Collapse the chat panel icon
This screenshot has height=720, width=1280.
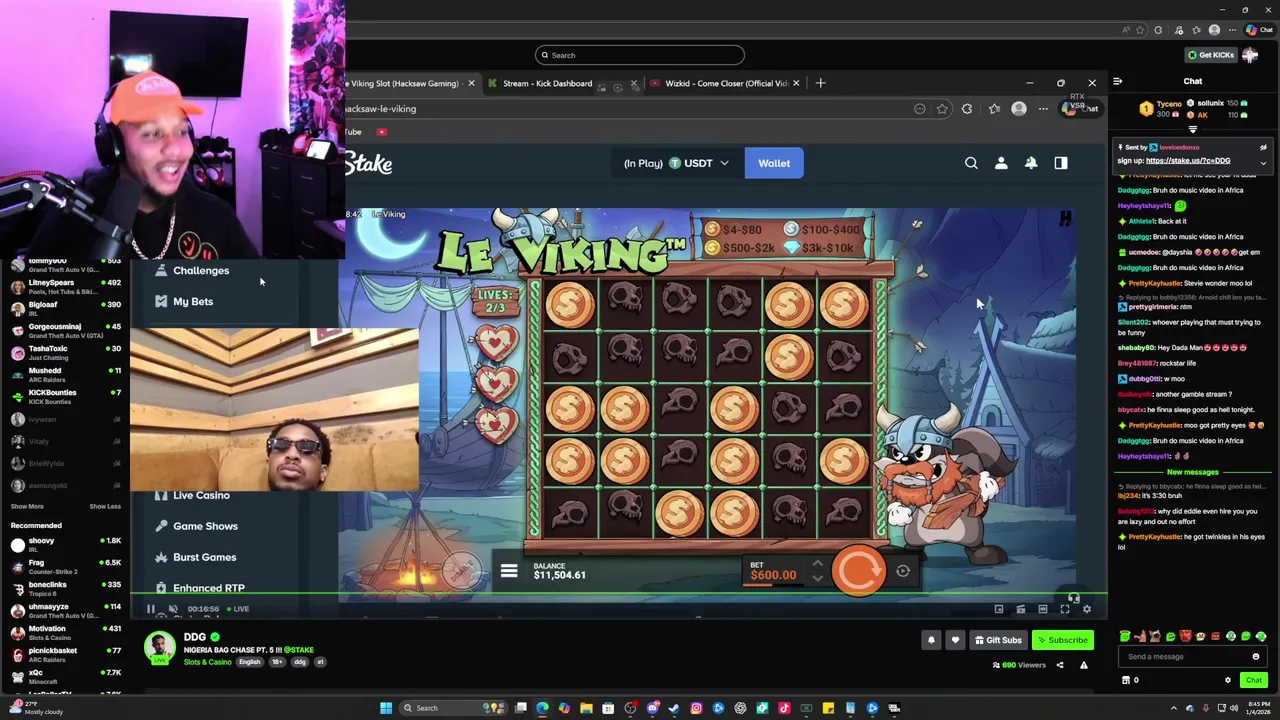click(x=1118, y=81)
